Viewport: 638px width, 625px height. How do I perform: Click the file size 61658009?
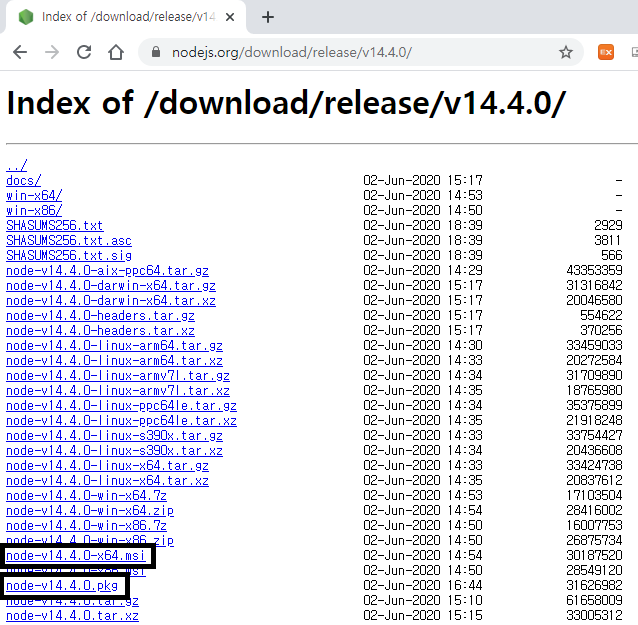(594, 601)
